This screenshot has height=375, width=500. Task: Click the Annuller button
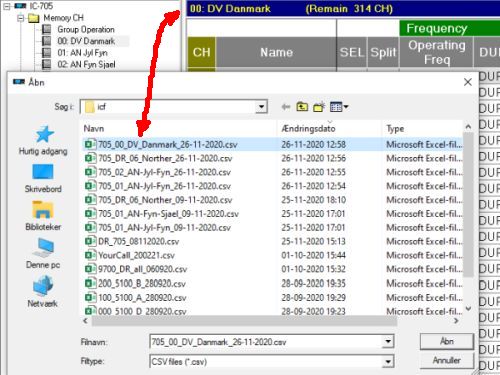(447, 360)
